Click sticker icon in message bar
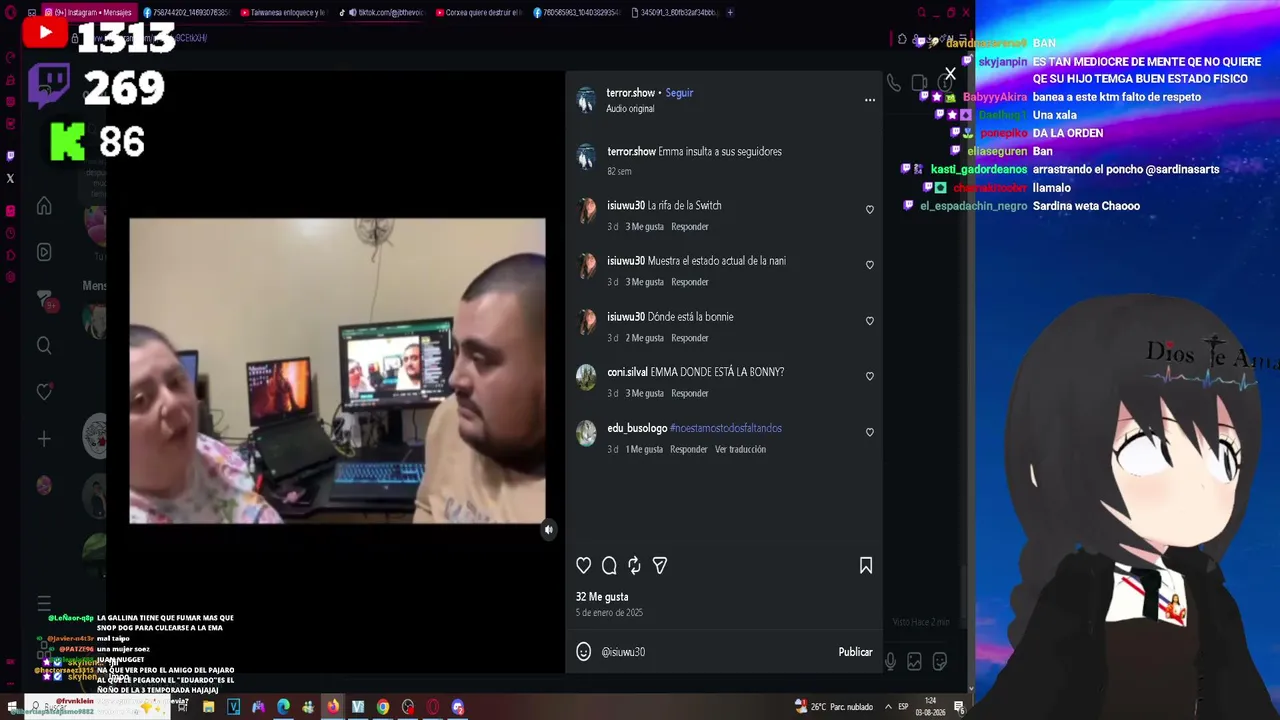 939,661
